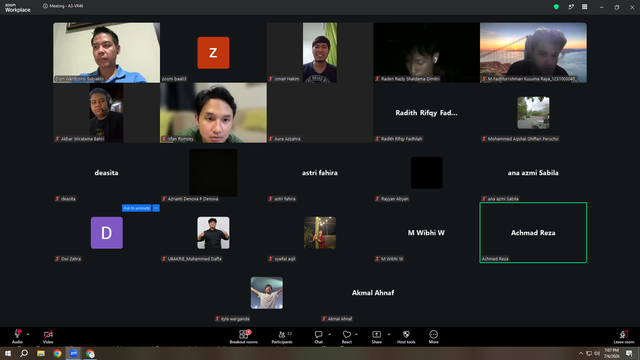This screenshot has width=640, height=360.
Task: Click the Akmal Ahnaf name tile
Action: (373, 293)
